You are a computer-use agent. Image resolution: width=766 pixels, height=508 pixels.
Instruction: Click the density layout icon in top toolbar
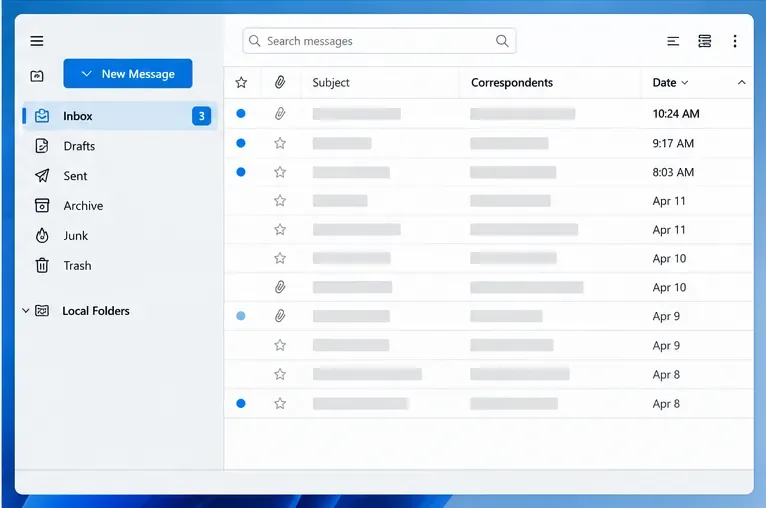point(704,41)
